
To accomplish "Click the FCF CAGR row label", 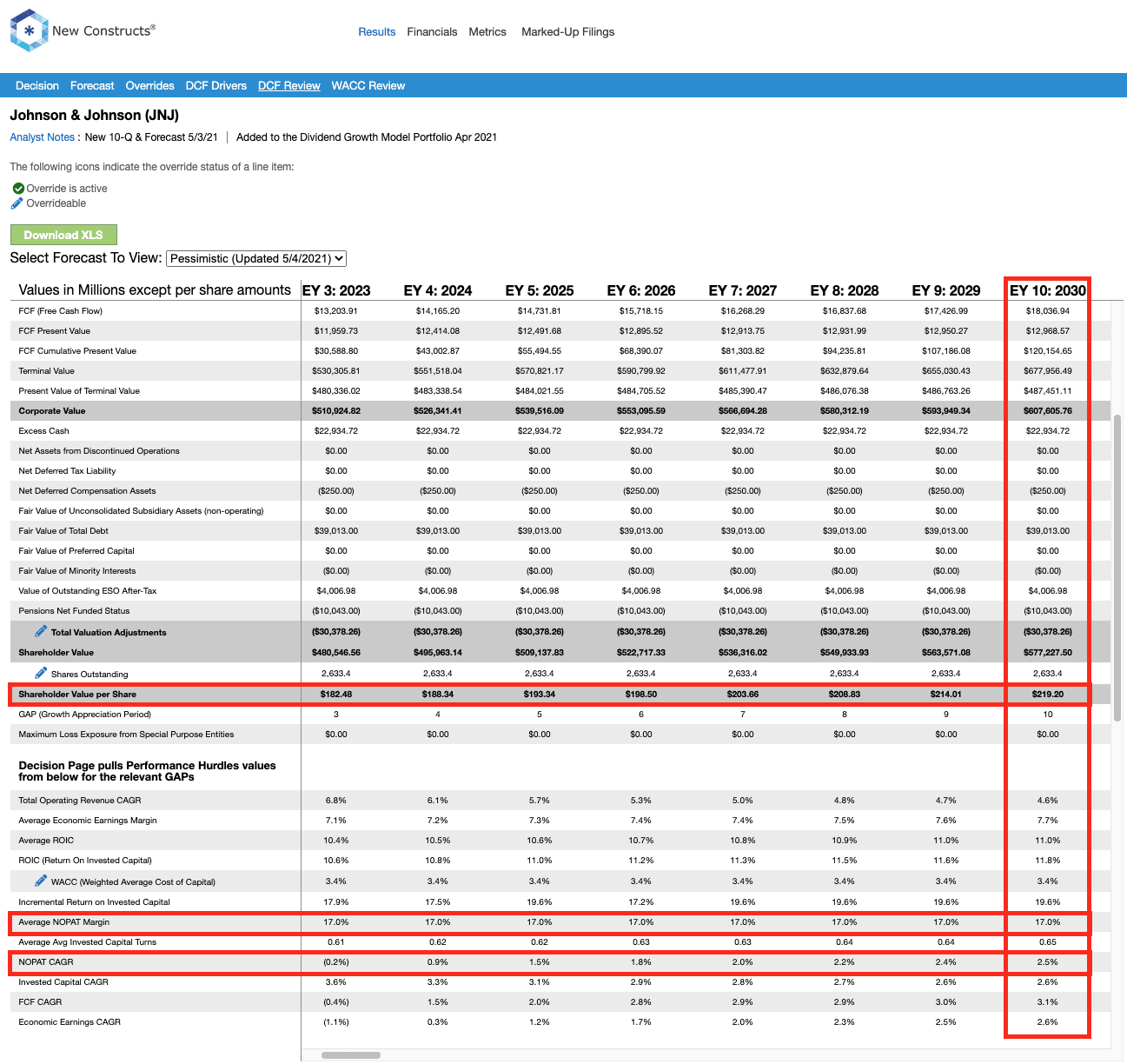I will [x=40, y=1001].
